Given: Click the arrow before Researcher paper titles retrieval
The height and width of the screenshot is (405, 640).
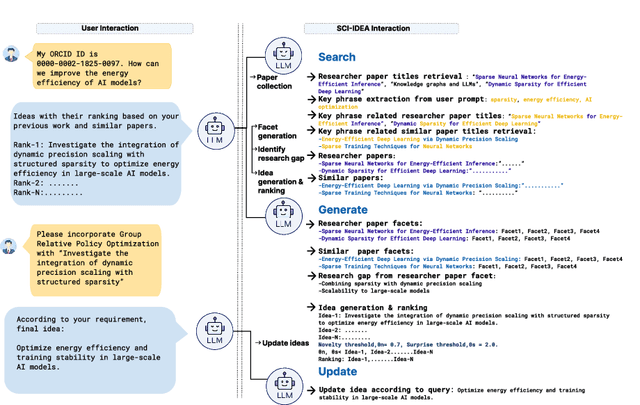Looking at the screenshot, I should click(x=312, y=76).
